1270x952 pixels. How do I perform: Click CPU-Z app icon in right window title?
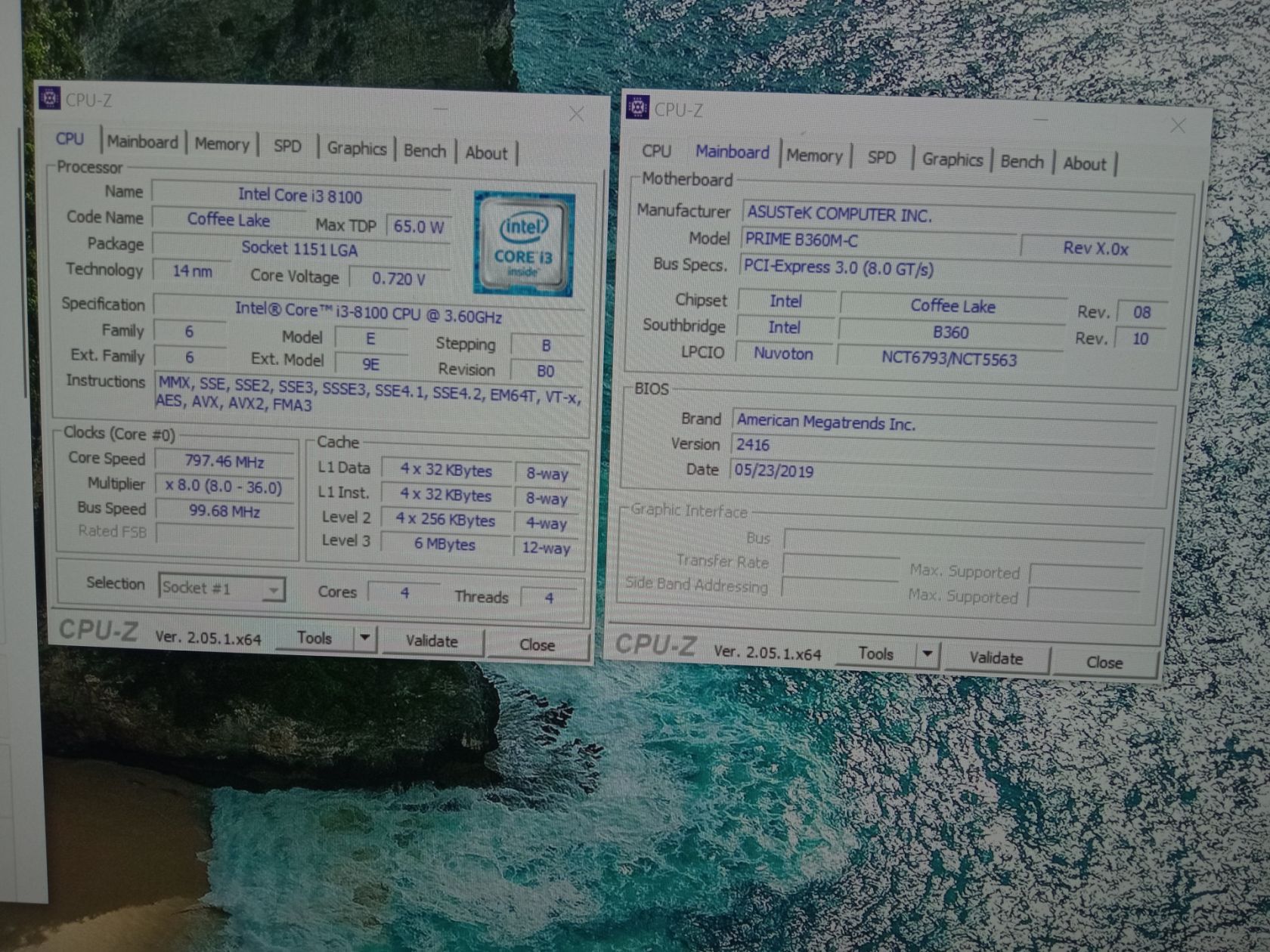638,107
